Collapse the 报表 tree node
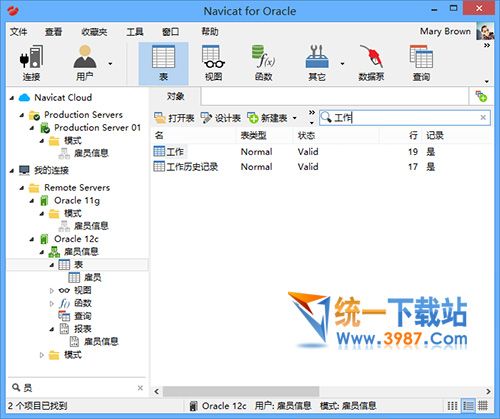 [52, 329]
